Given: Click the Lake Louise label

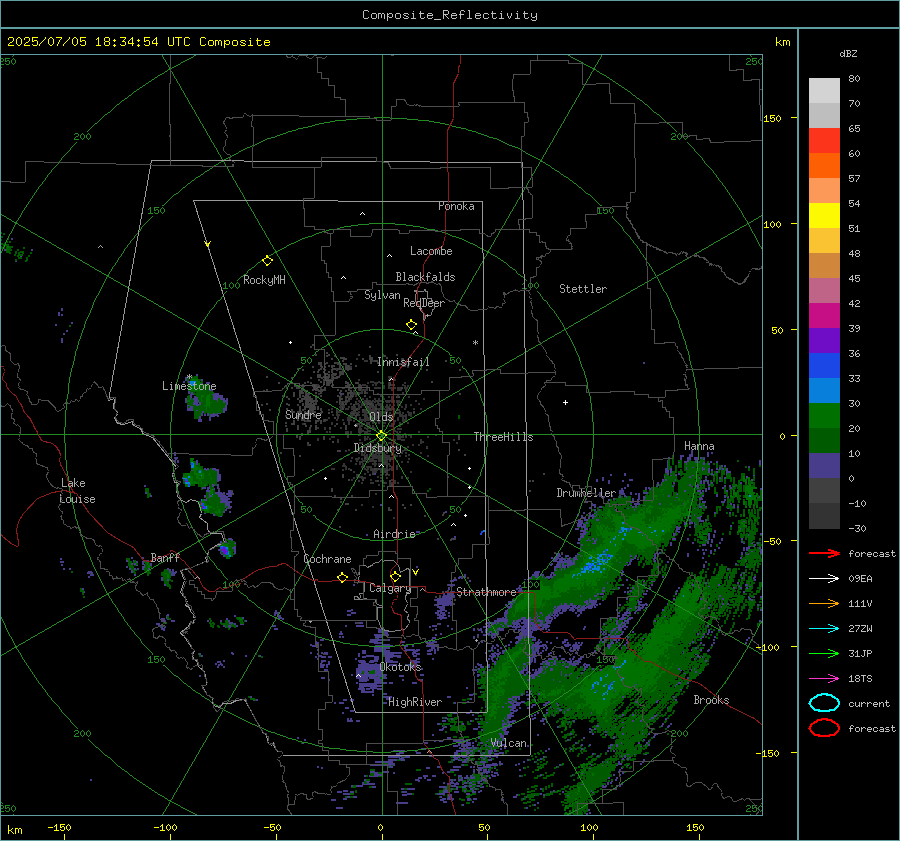Looking at the screenshot, I should [x=77, y=491].
